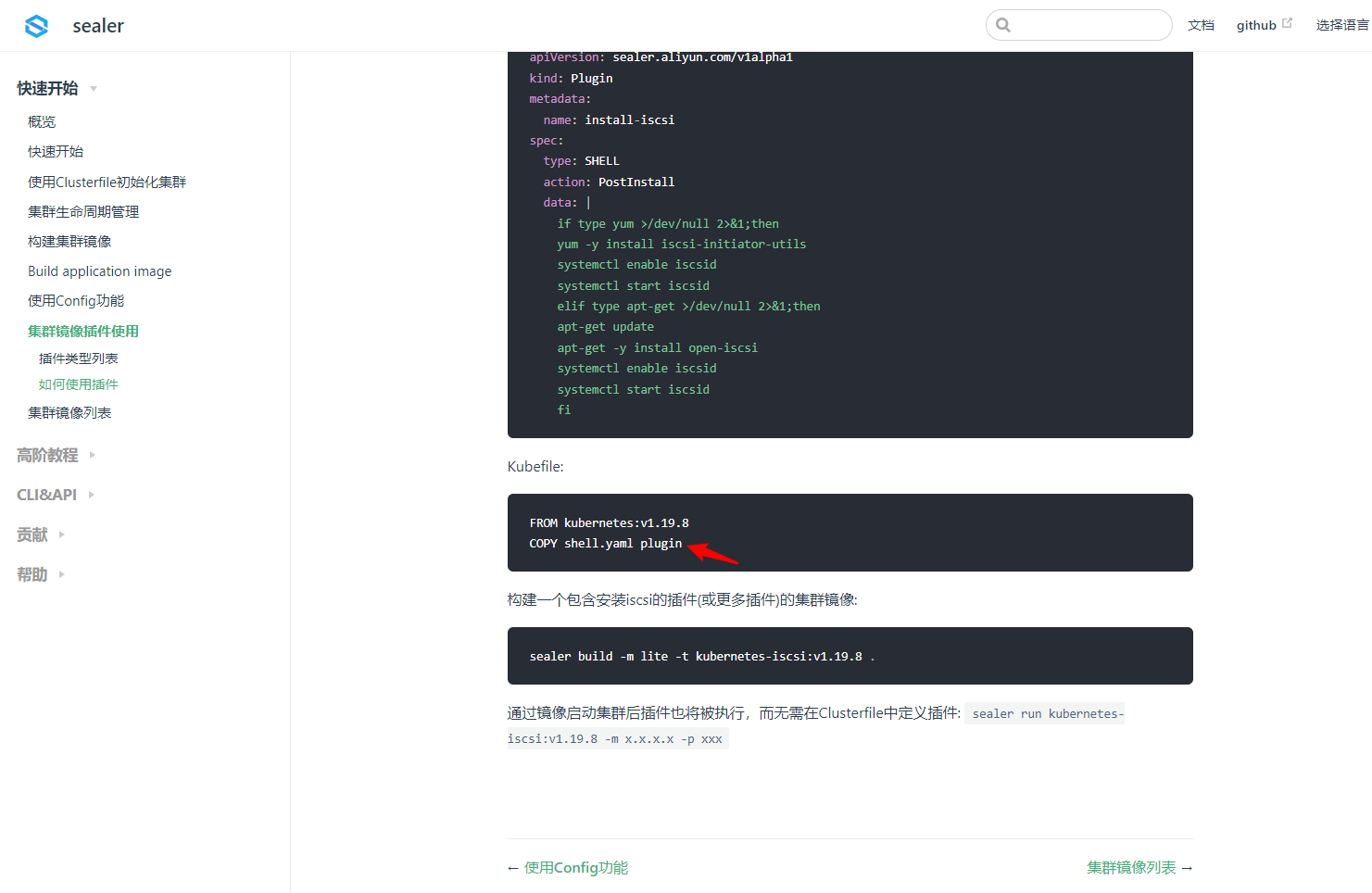Click 'name: install-iscsi' yaml line

pyautogui.click(x=609, y=119)
